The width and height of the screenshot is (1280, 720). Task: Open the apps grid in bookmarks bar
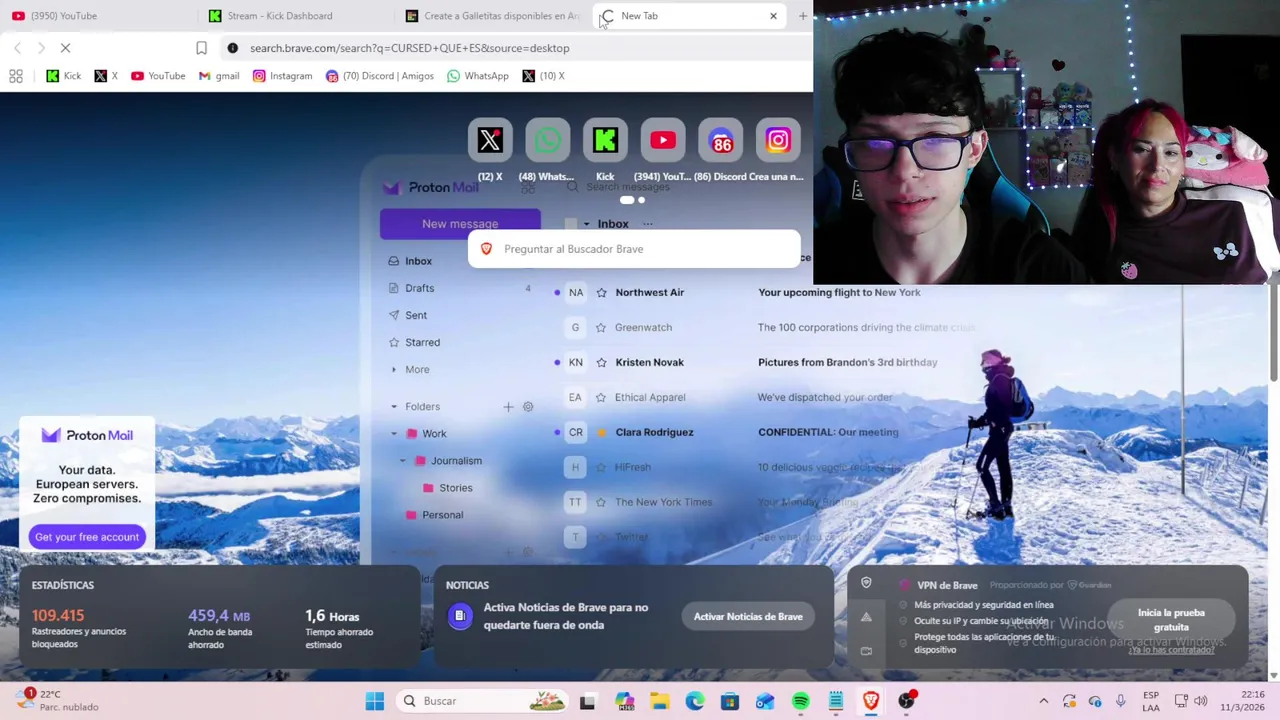pos(16,76)
